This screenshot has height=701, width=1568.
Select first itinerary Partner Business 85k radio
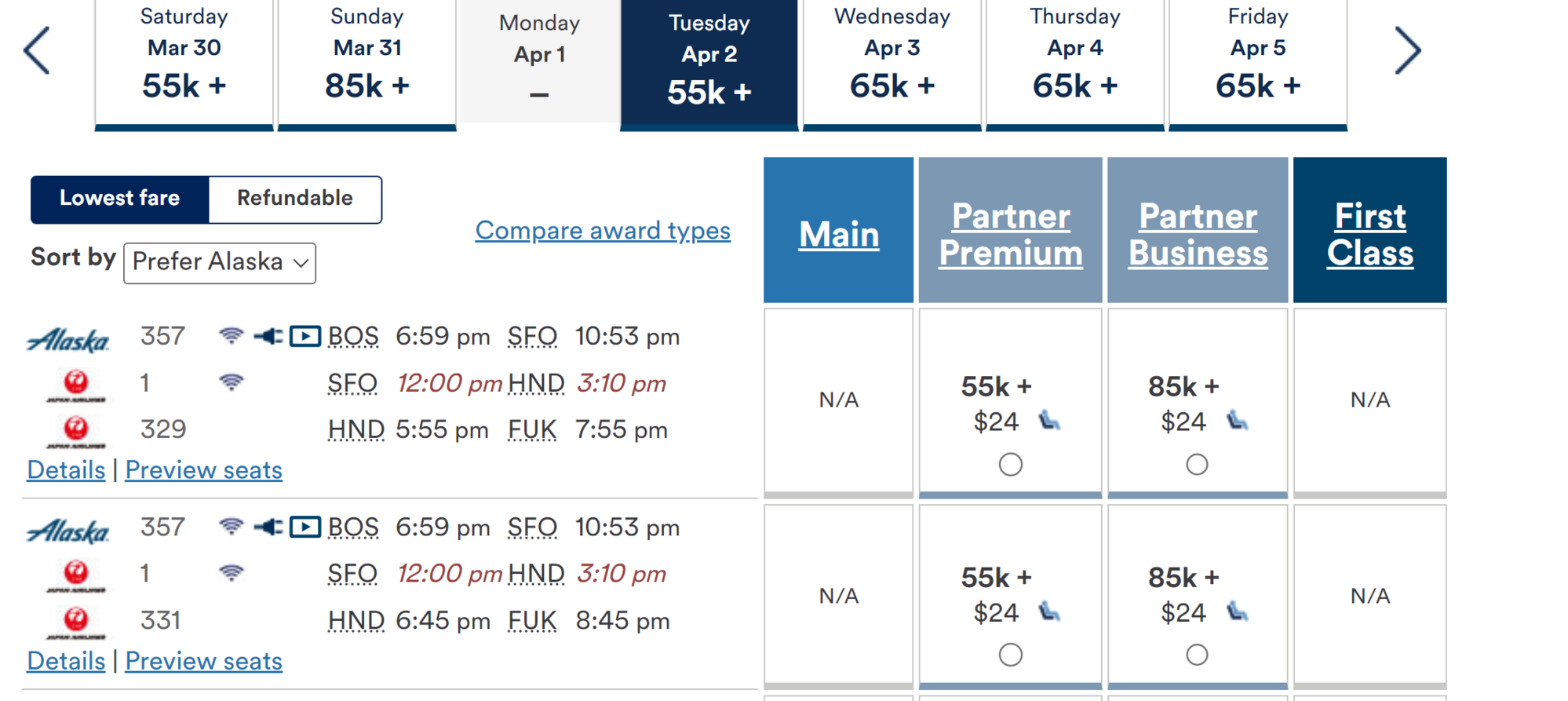pos(1197,465)
